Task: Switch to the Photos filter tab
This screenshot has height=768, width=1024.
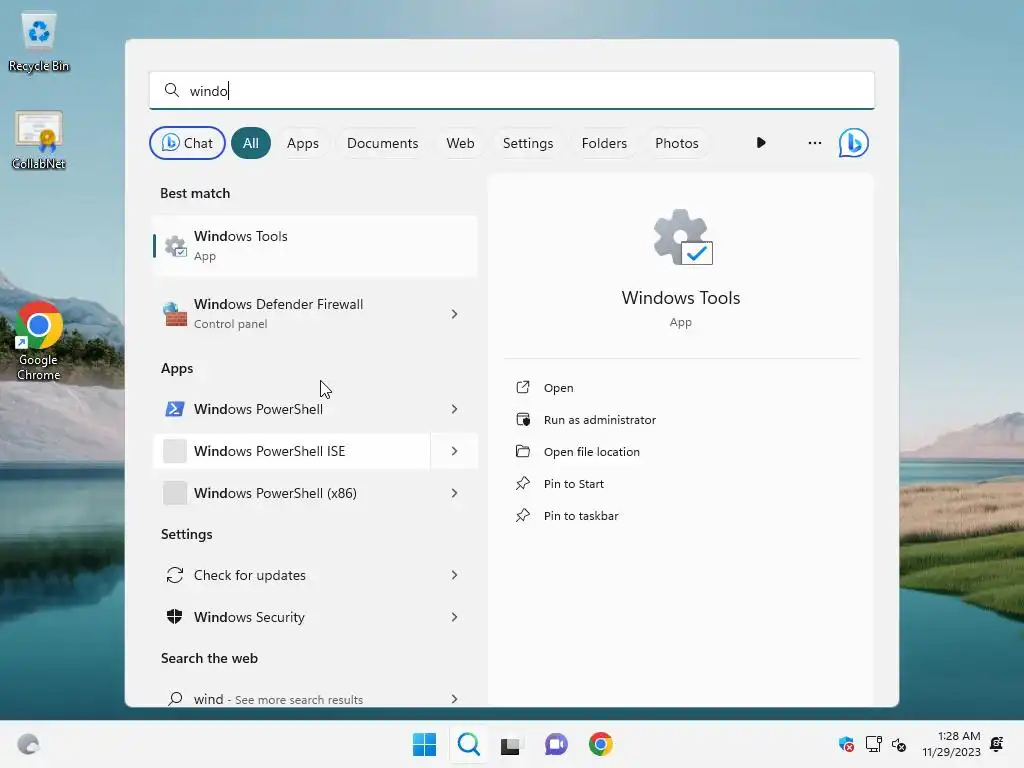Action: click(x=677, y=143)
